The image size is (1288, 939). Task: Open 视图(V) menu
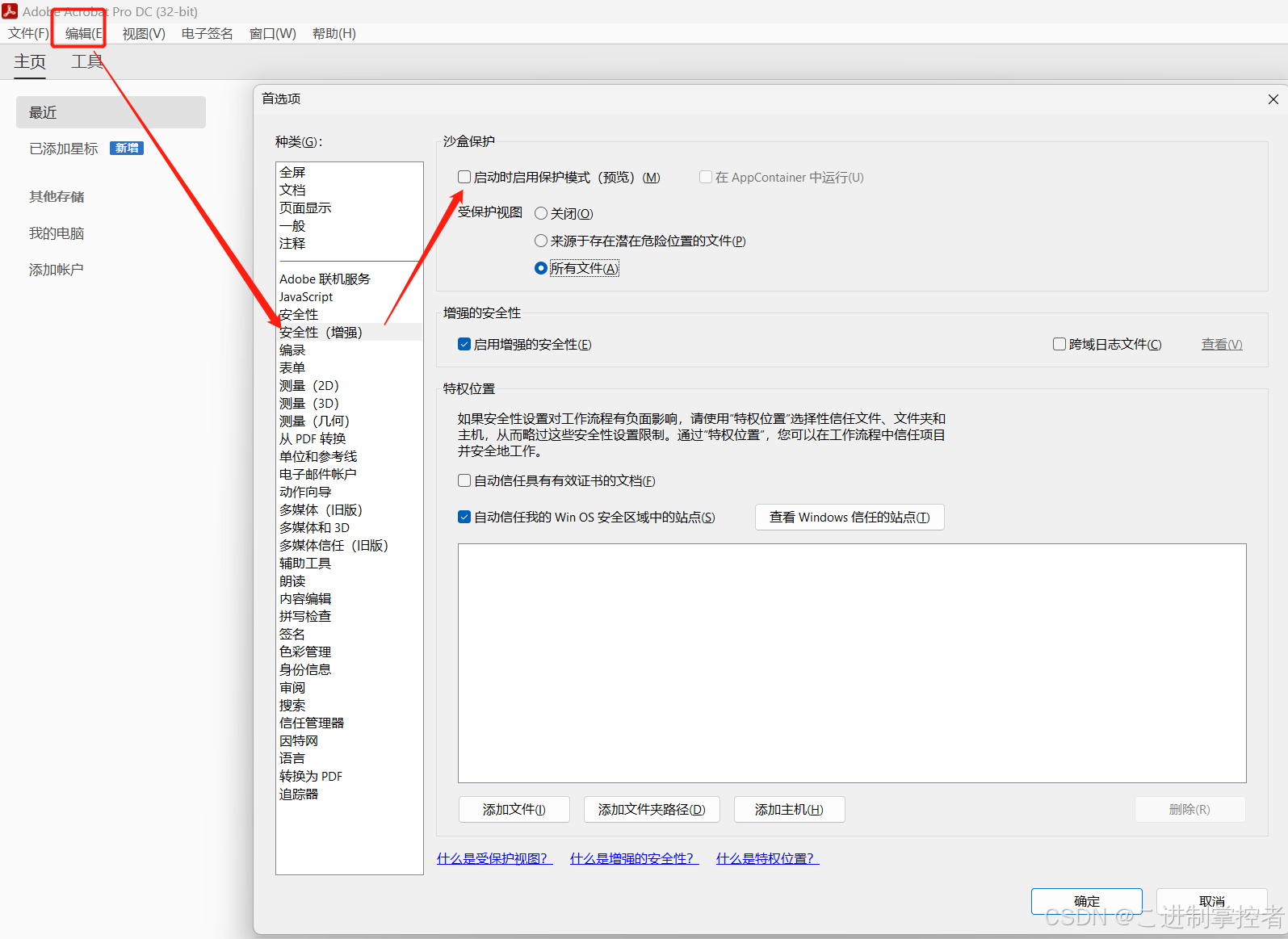tap(144, 33)
